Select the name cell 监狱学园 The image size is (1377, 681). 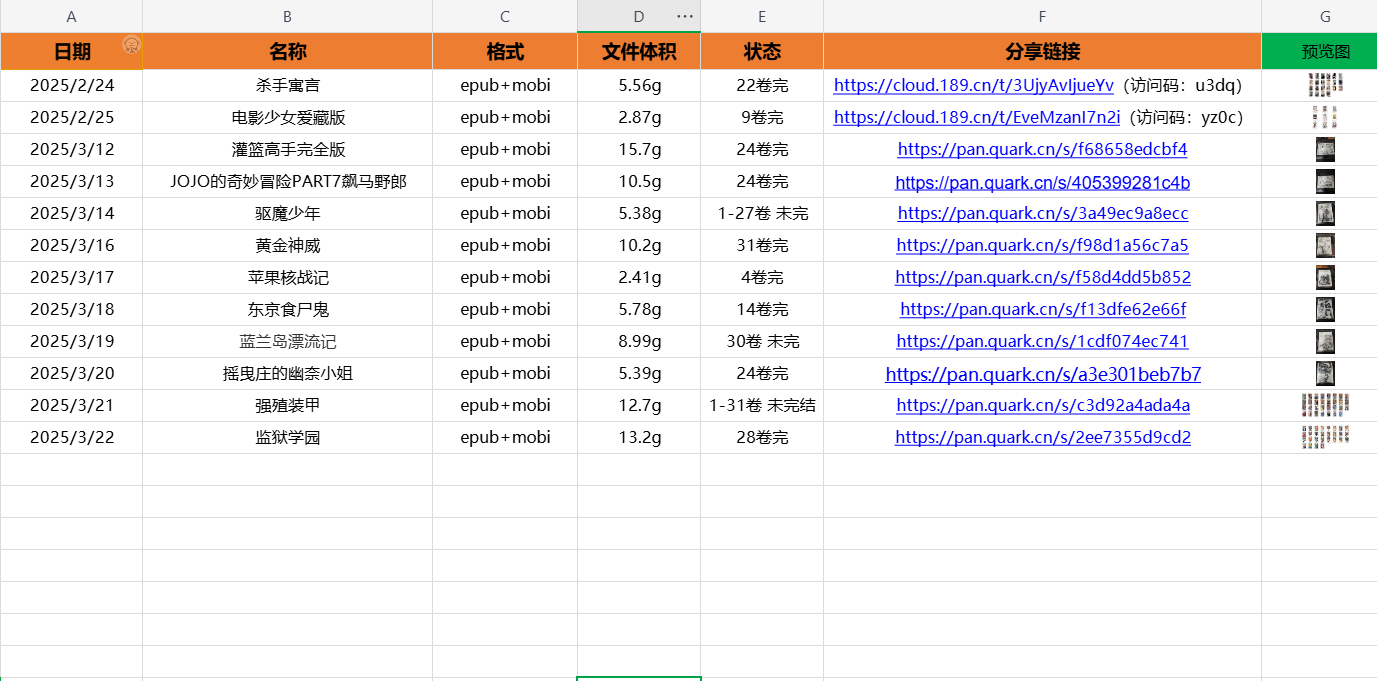coord(287,438)
